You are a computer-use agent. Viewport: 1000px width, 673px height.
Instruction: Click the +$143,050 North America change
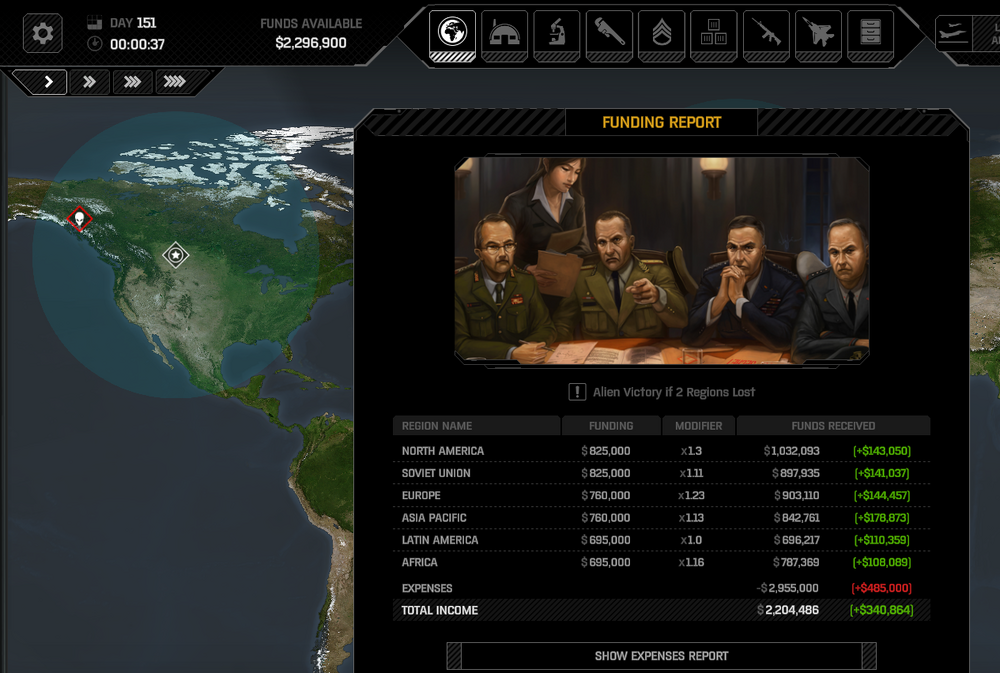point(882,451)
